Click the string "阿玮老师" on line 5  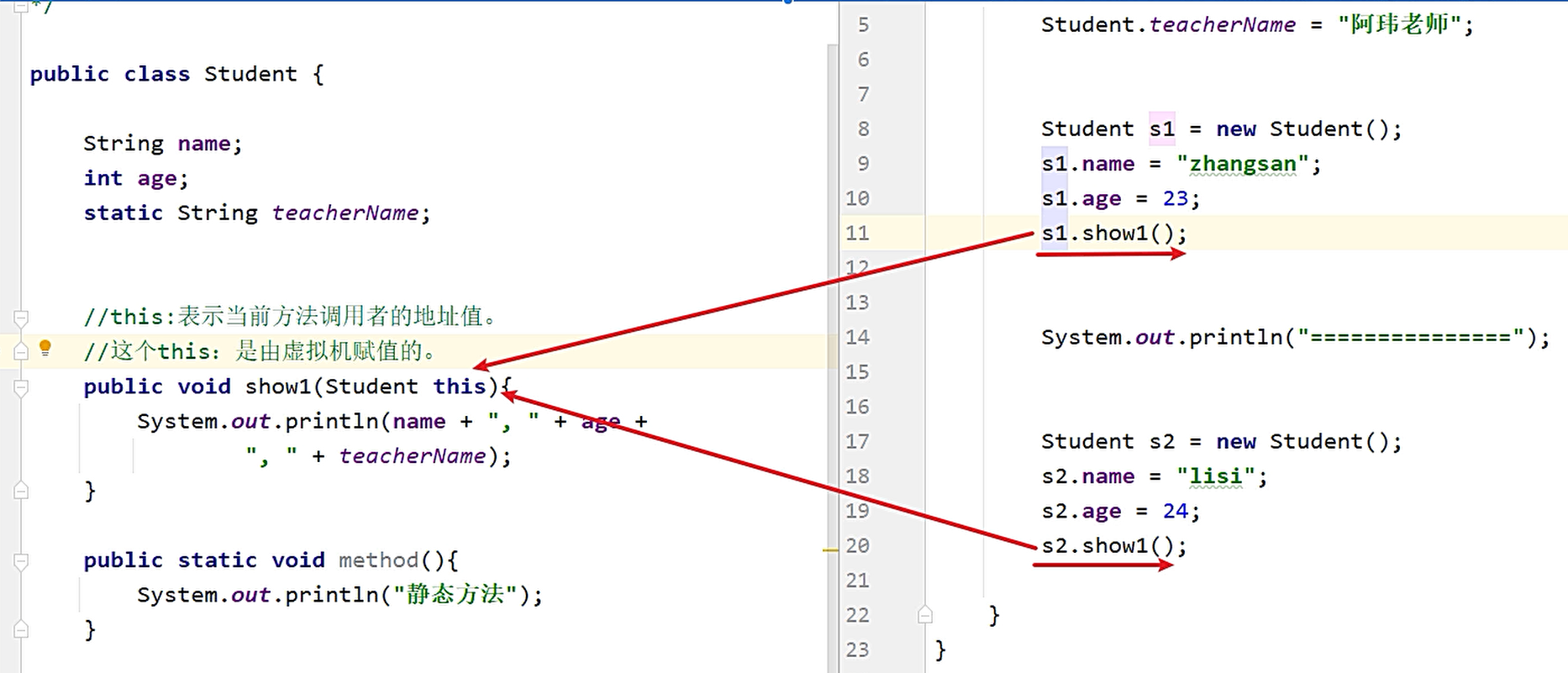click(1399, 24)
